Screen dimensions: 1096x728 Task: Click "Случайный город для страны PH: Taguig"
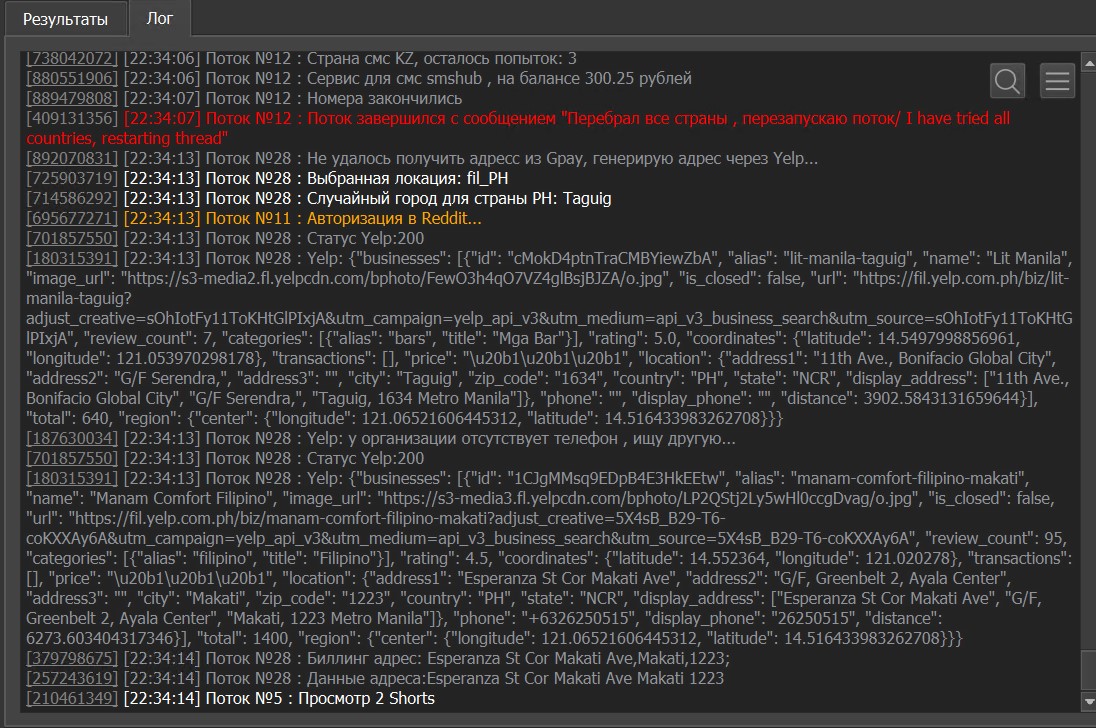(x=459, y=198)
